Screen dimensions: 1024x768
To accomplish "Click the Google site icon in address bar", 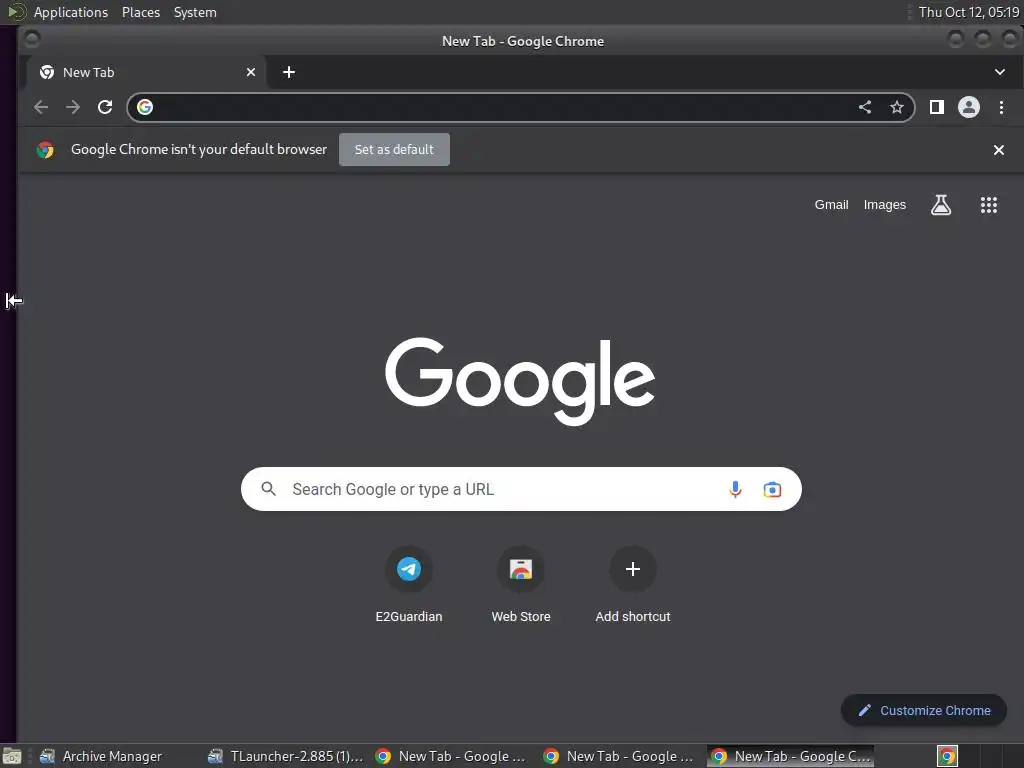I will coord(145,107).
